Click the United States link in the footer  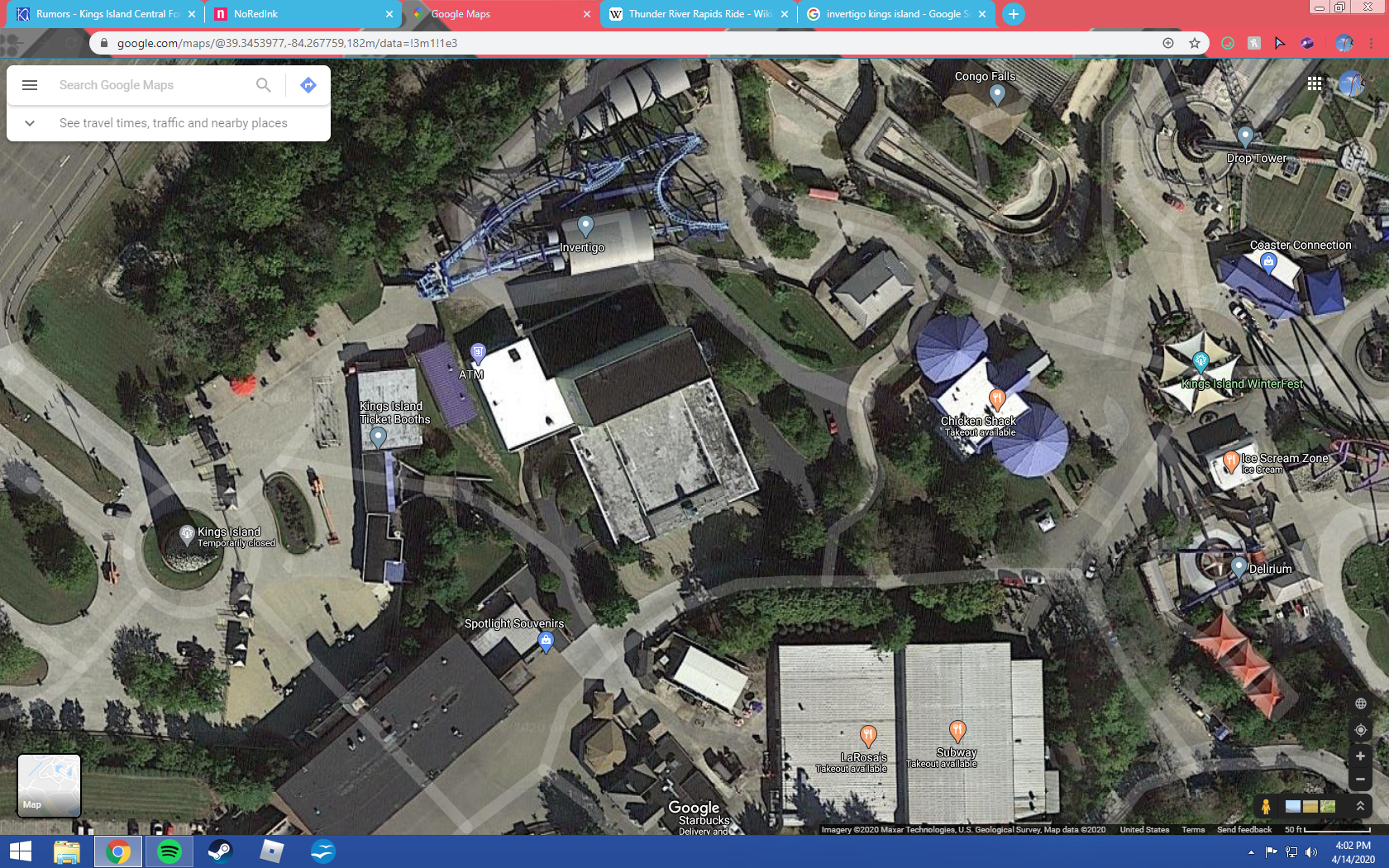tap(1144, 830)
